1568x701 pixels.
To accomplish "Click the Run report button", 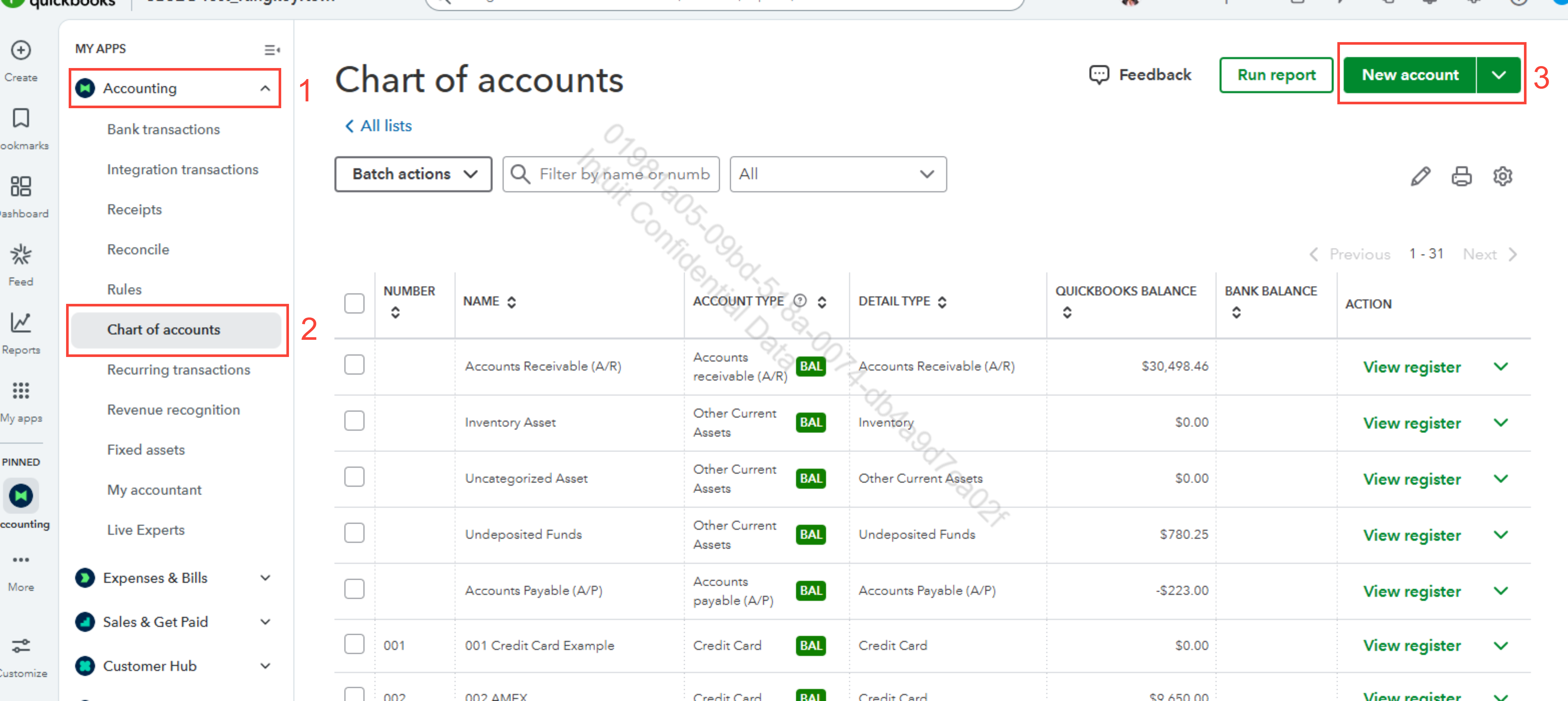I will (x=1276, y=75).
